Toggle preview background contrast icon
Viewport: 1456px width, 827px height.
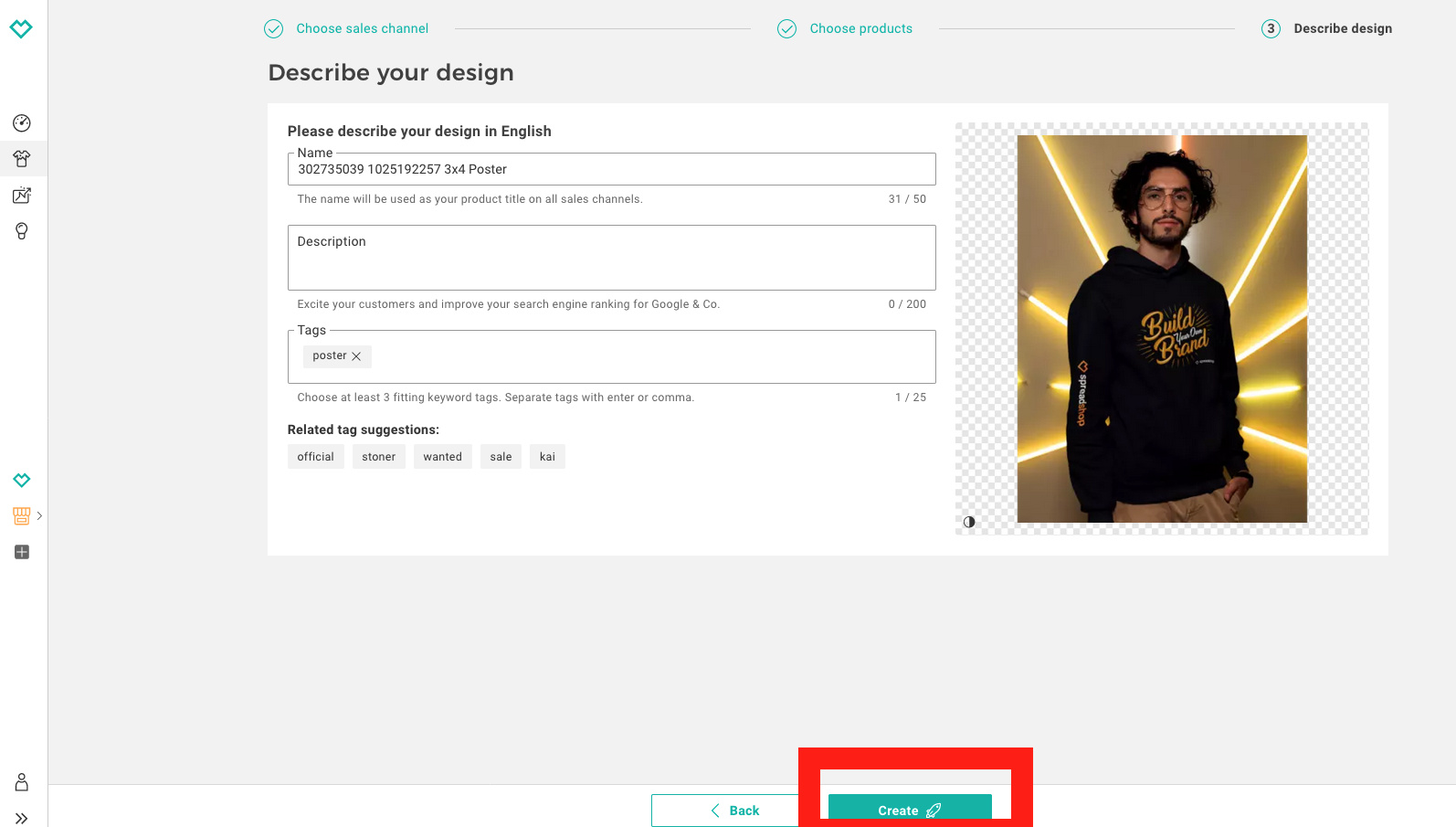tap(969, 522)
